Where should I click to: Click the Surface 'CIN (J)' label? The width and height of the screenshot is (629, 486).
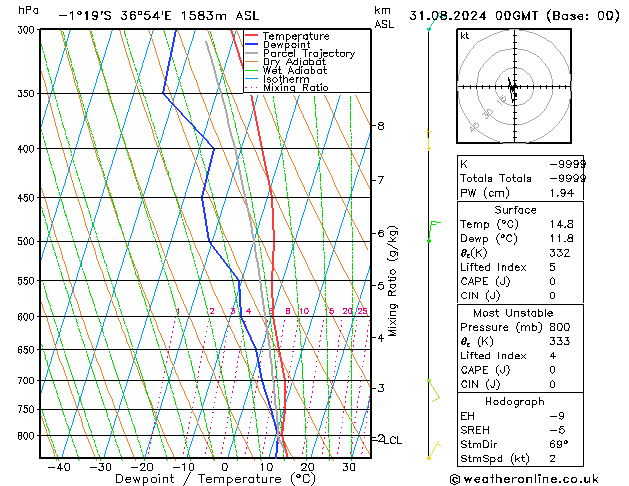coord(480,296)
